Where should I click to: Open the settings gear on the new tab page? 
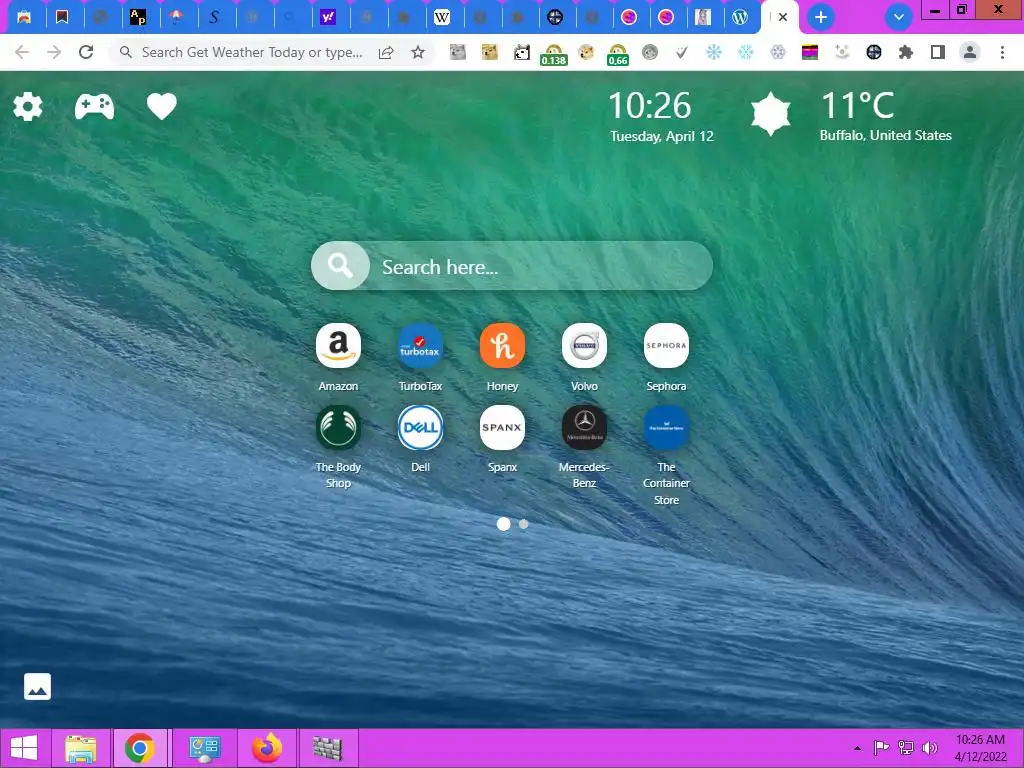pyautogui.click(x=27, y=106)
